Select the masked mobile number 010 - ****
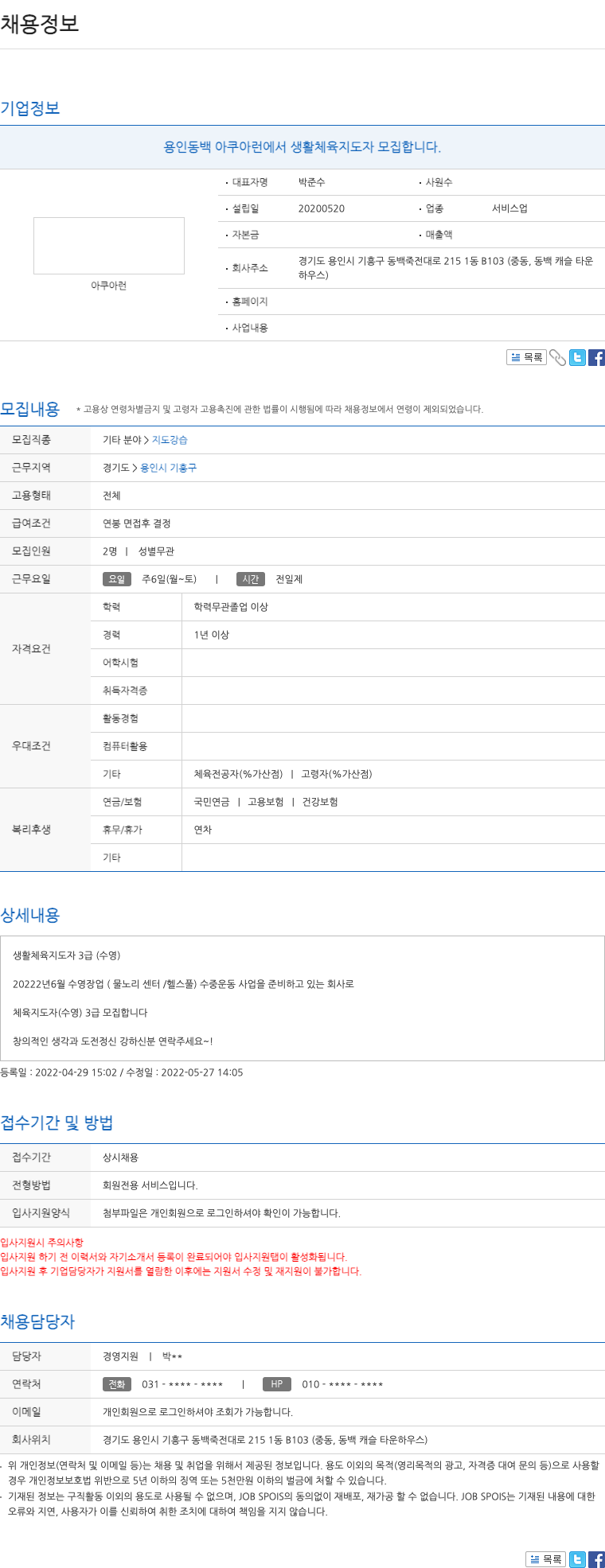Viewport: 605px width, 1568px height. click(342, 1384)
